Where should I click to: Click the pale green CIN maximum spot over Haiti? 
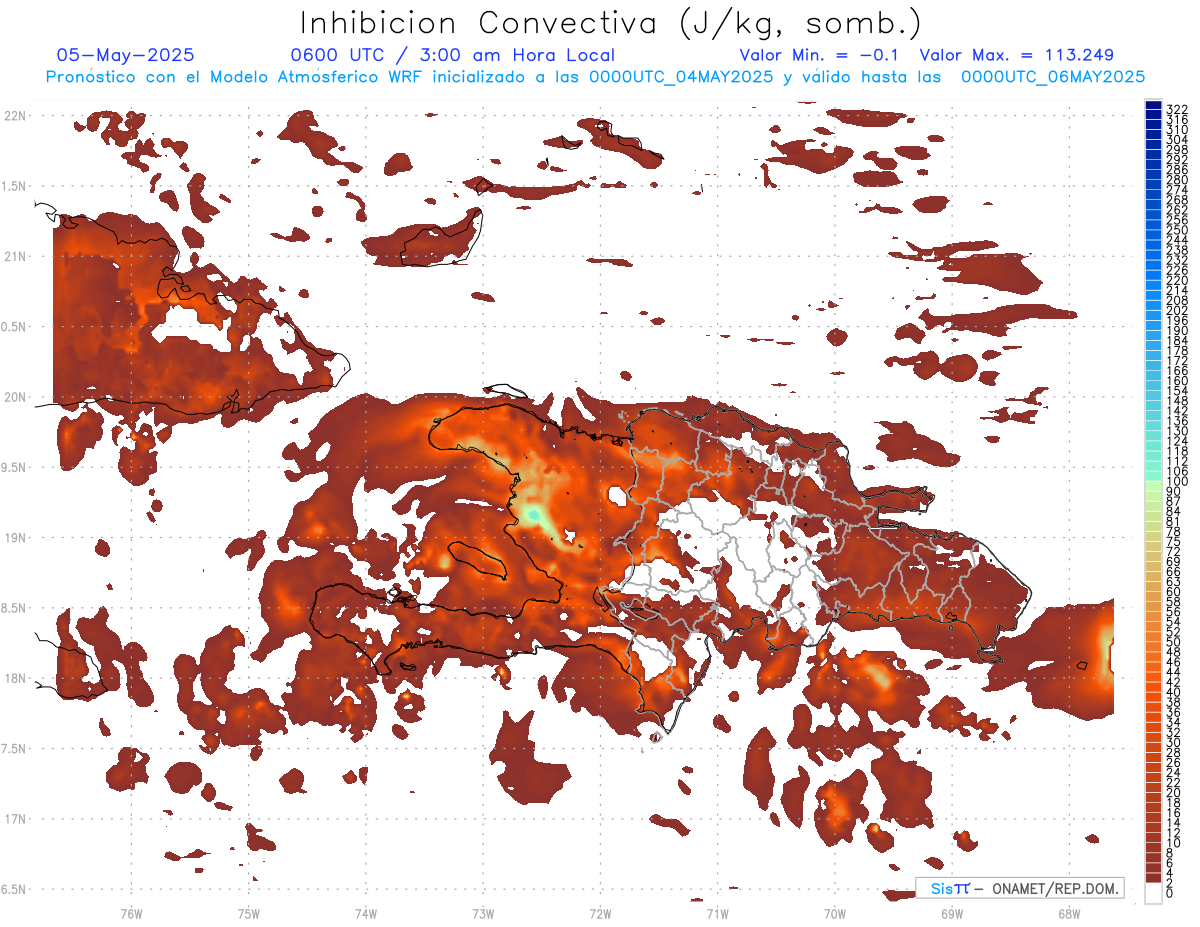coord(533,514)
